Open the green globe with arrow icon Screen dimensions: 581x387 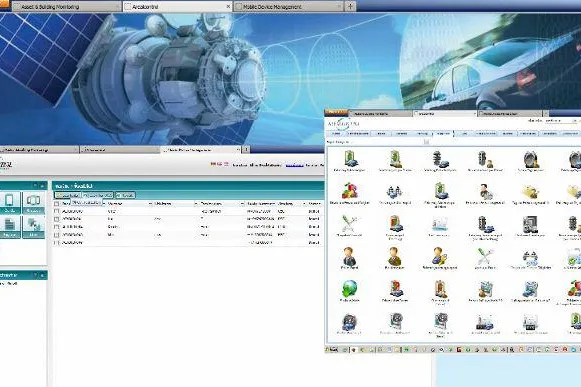[x=349, y=288]
